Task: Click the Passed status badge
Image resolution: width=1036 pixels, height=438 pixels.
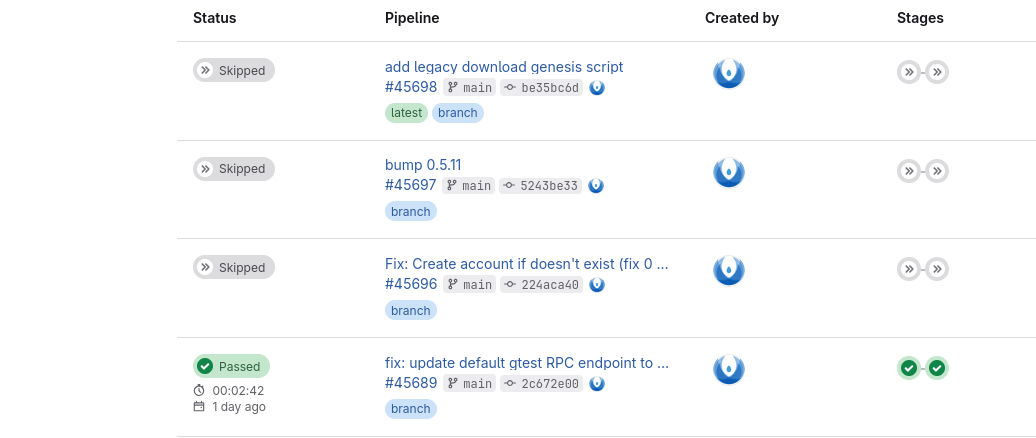Action: click(232, 366)
